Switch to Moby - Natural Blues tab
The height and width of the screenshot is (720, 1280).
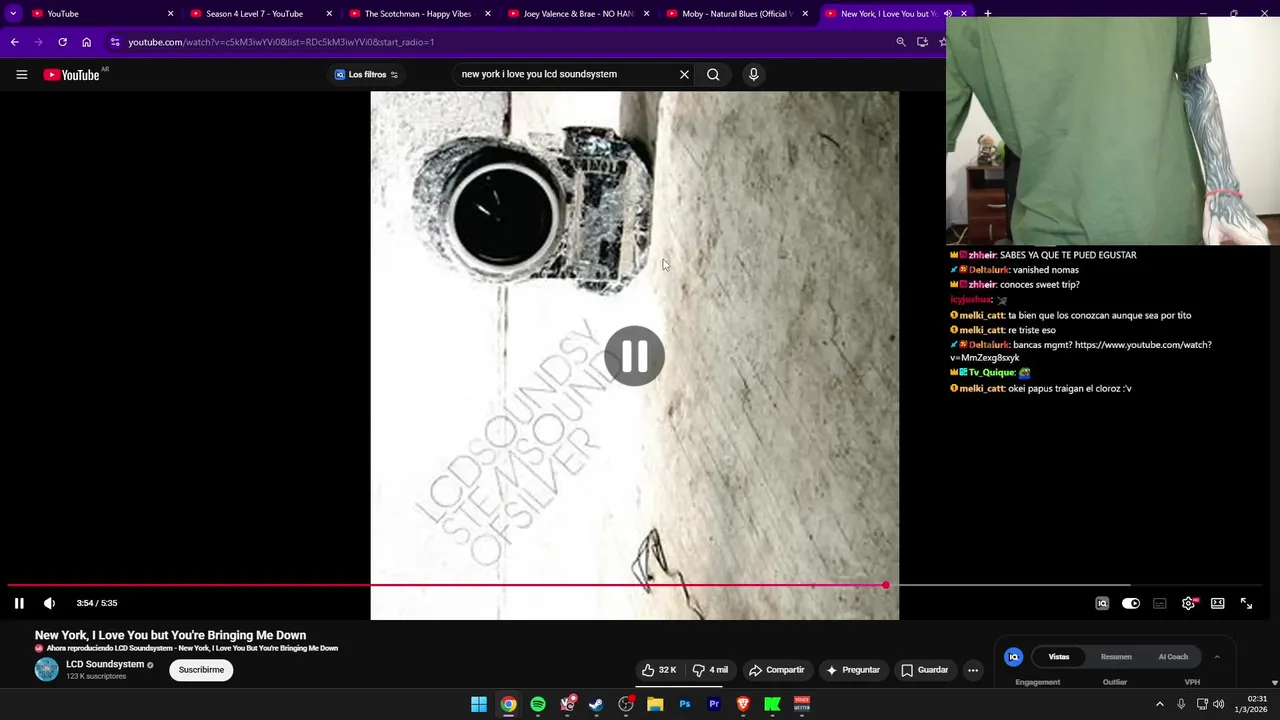[737, 14]
